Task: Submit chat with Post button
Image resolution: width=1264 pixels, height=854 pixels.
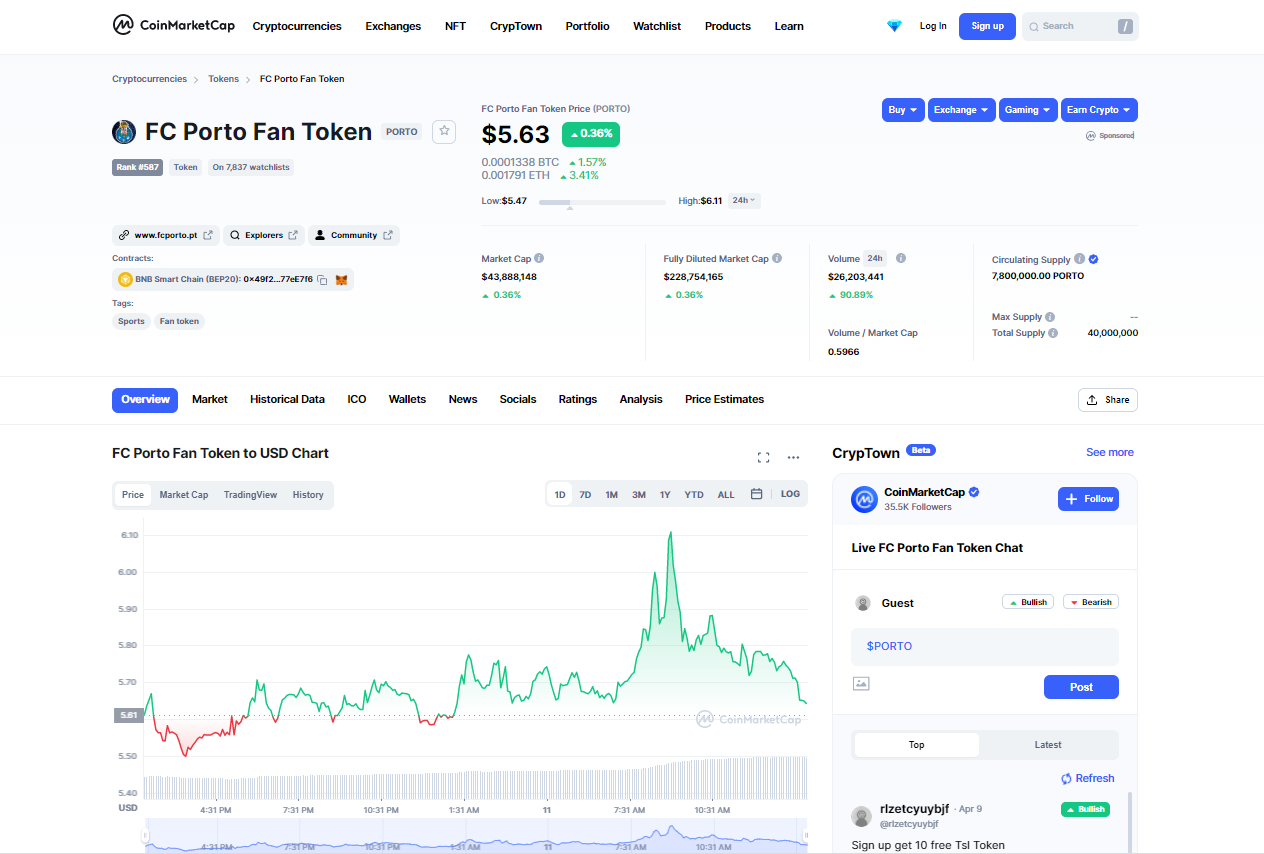Action: click(x=1081, y=687)
